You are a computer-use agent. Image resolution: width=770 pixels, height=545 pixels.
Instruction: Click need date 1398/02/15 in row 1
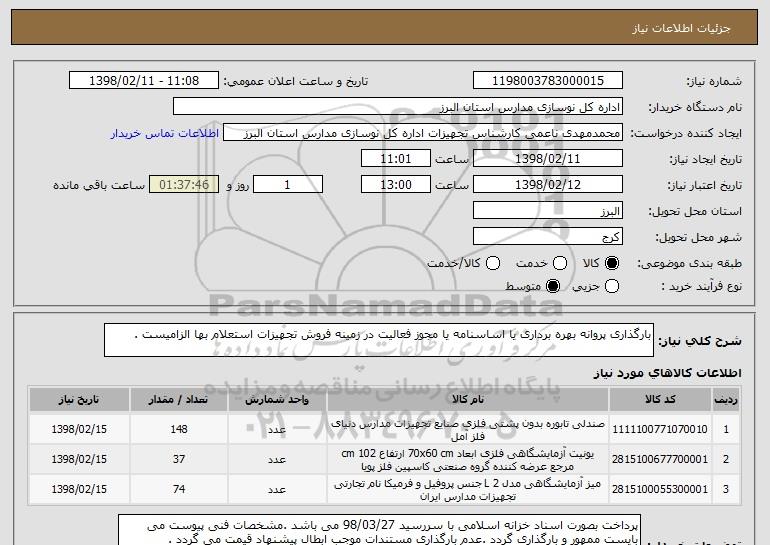pyautogui.click(x=79, y=429)
